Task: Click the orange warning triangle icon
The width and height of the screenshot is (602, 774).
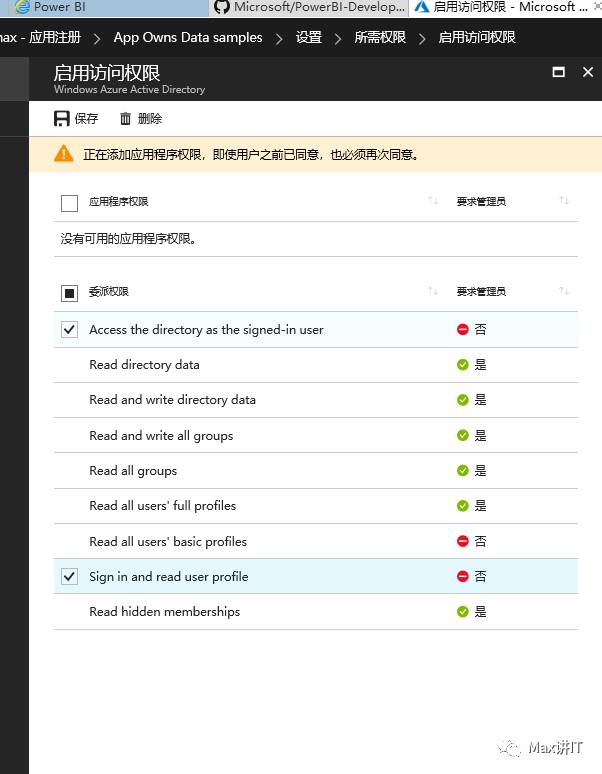Action: [64, 154]
